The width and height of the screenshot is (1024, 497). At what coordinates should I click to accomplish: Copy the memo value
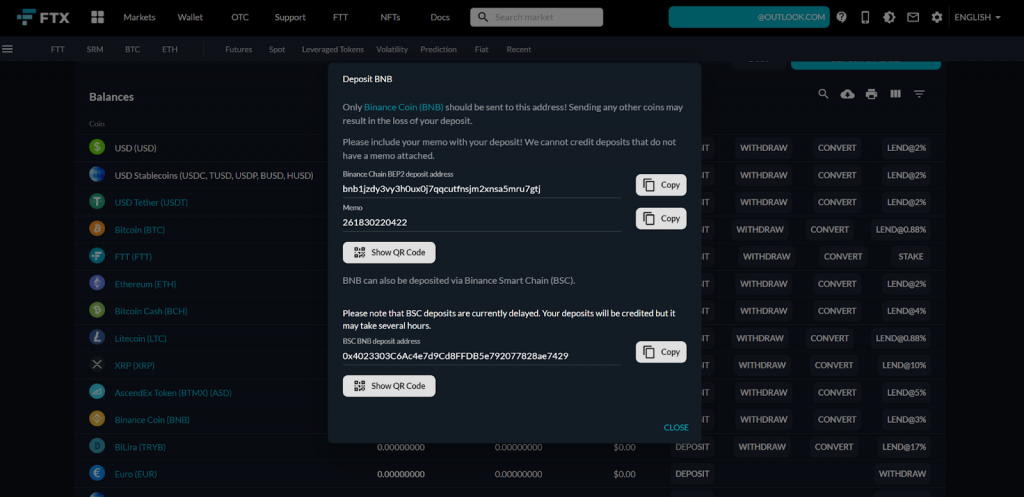coord(661,219)
